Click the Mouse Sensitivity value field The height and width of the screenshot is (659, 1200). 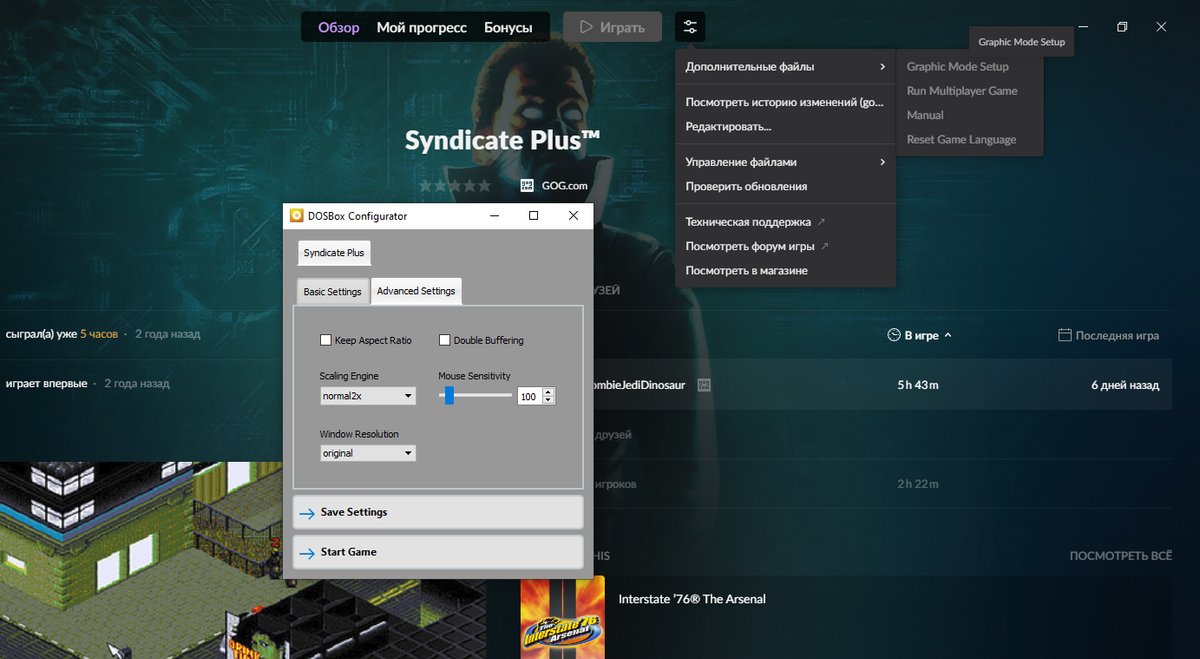[529, 397]
